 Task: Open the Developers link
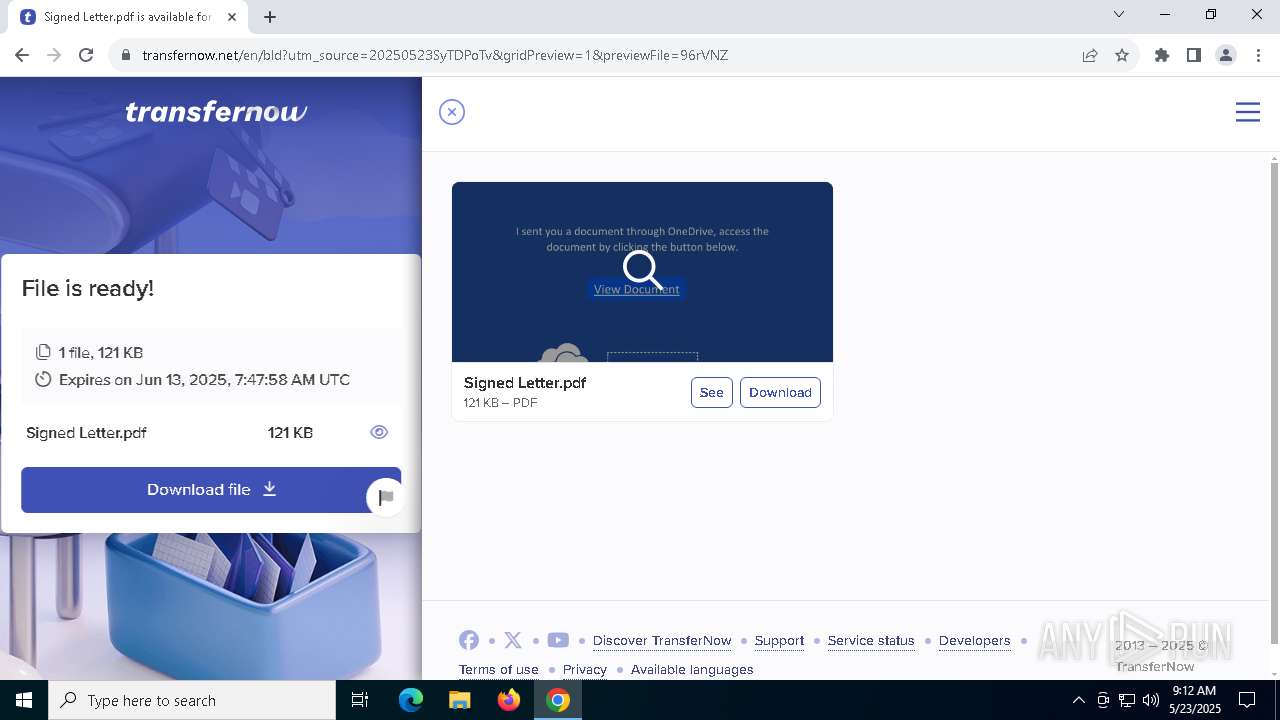pos(974,640)
